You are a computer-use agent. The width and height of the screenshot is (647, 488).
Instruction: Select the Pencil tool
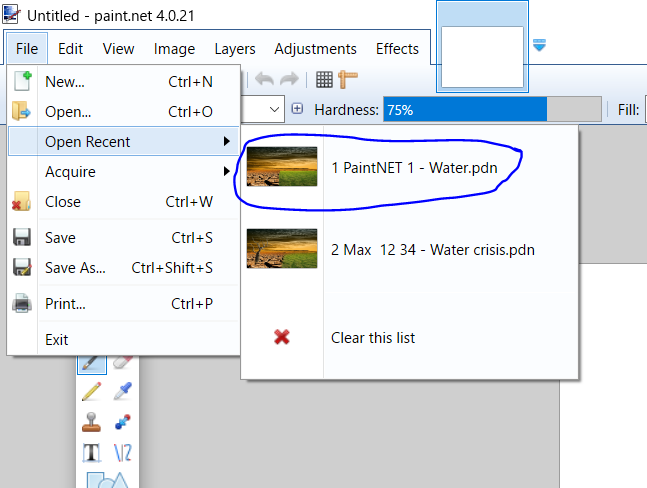coord(92,392)
